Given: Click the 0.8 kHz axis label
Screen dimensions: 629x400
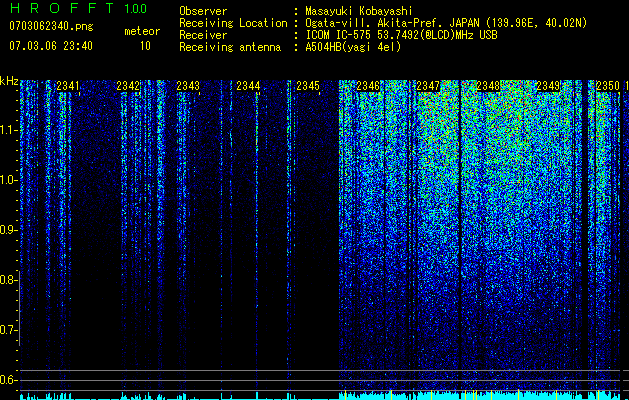Looking at the screenshot, I should (x=8, y=280).
